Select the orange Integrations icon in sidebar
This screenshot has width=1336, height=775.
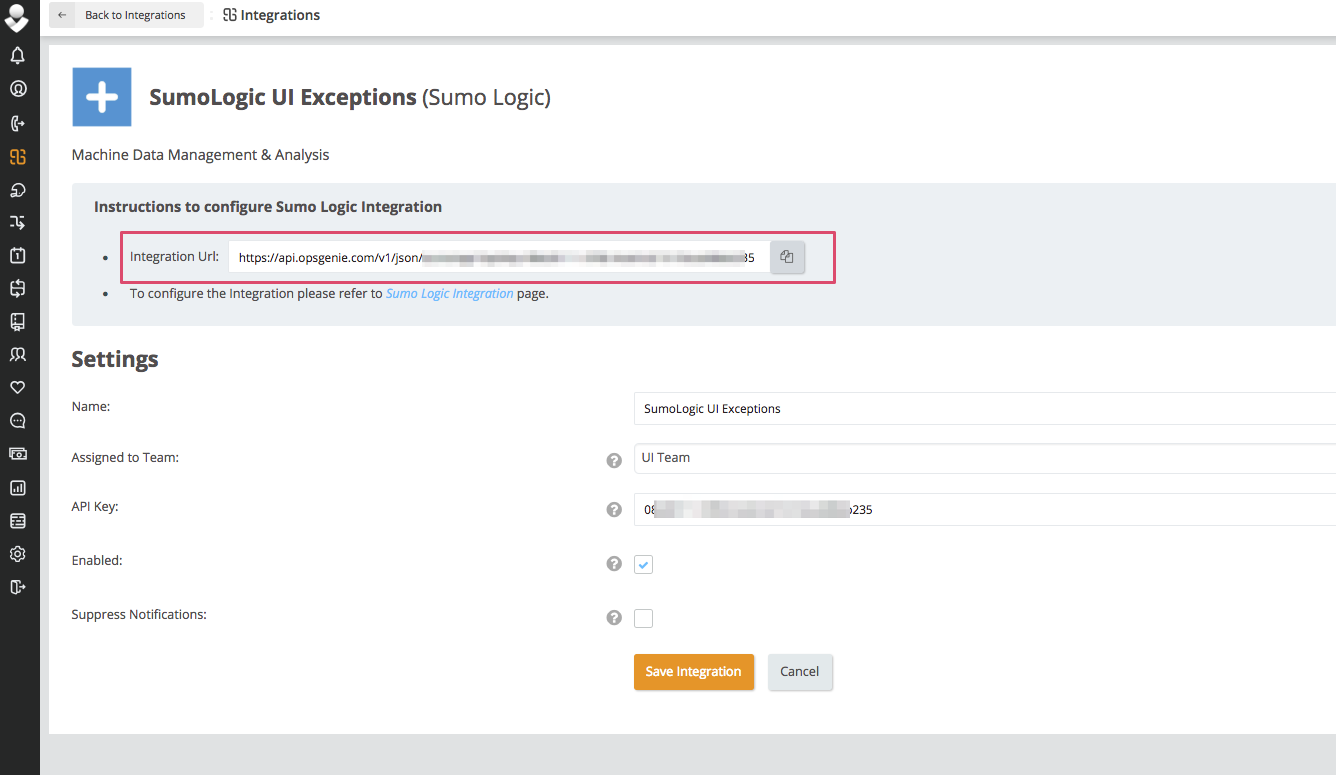[17, 156]
